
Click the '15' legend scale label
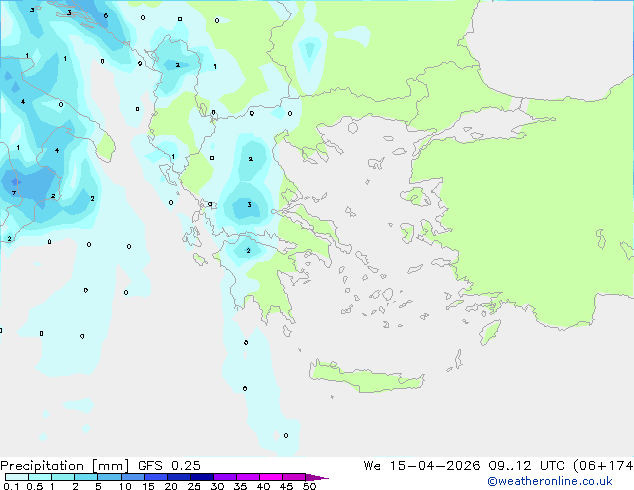coord(148,486)
